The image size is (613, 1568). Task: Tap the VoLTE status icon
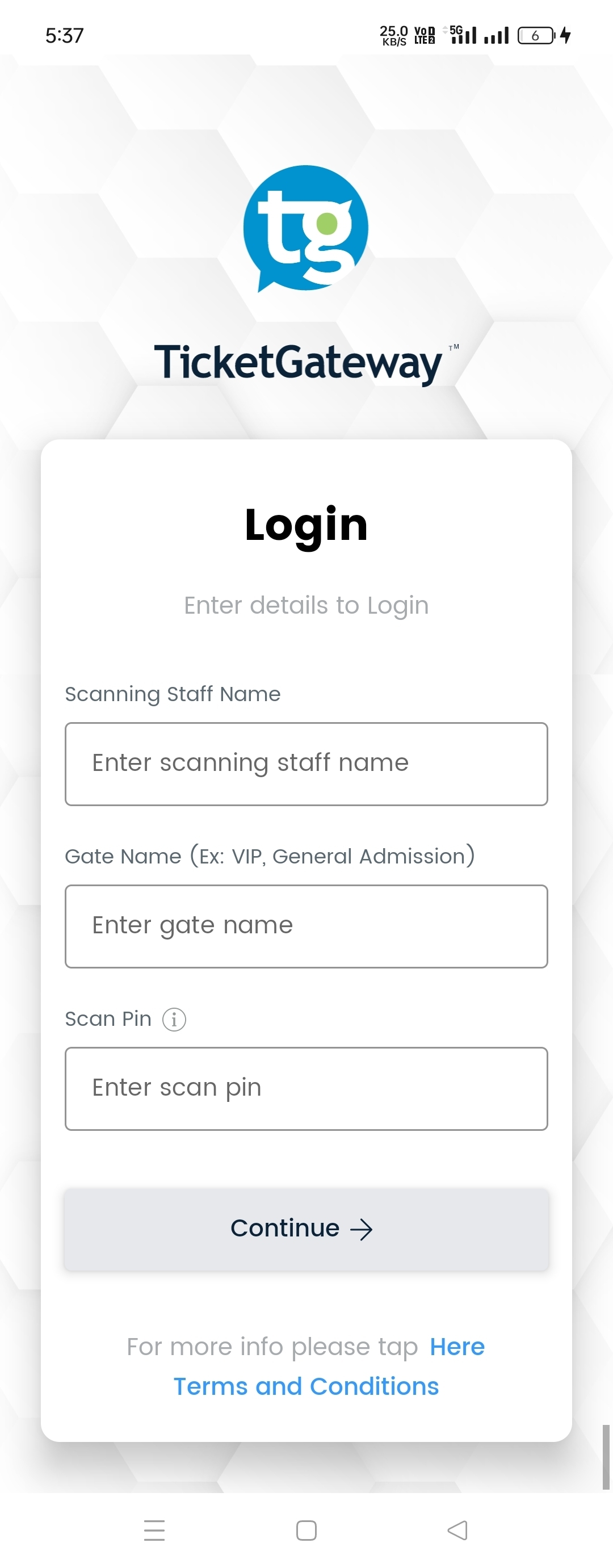click(425, 35)
